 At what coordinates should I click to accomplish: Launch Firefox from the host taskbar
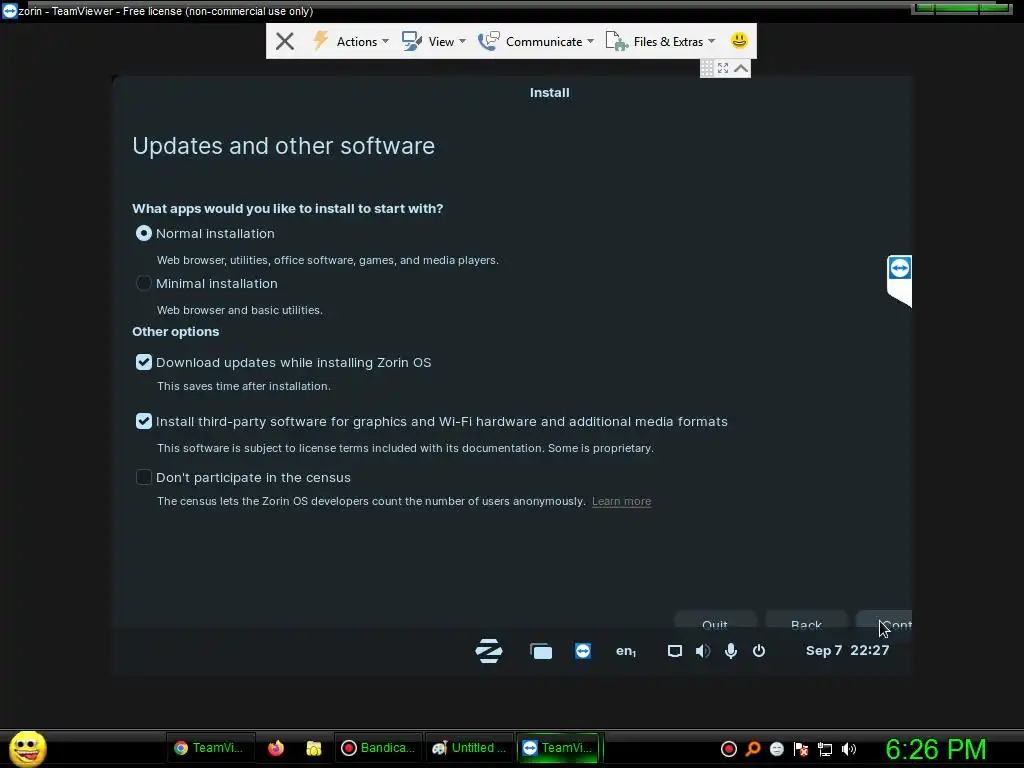tap(276, 748)
